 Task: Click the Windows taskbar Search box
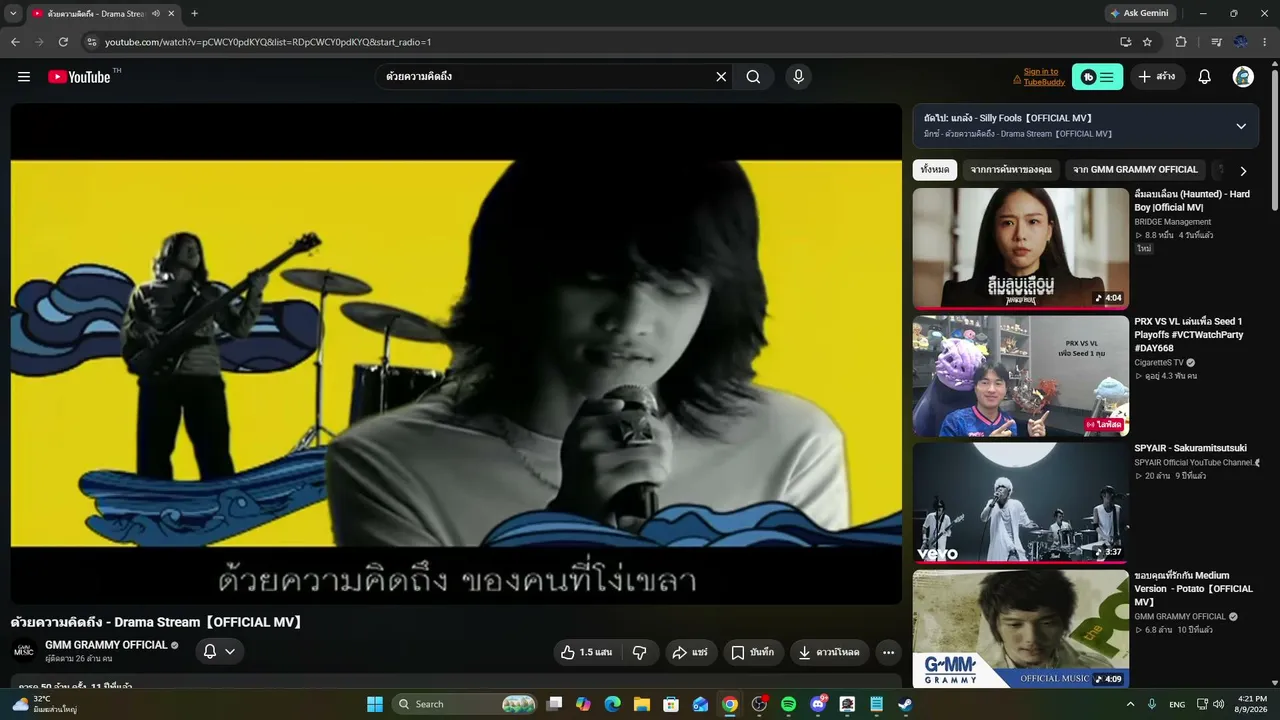465,704
